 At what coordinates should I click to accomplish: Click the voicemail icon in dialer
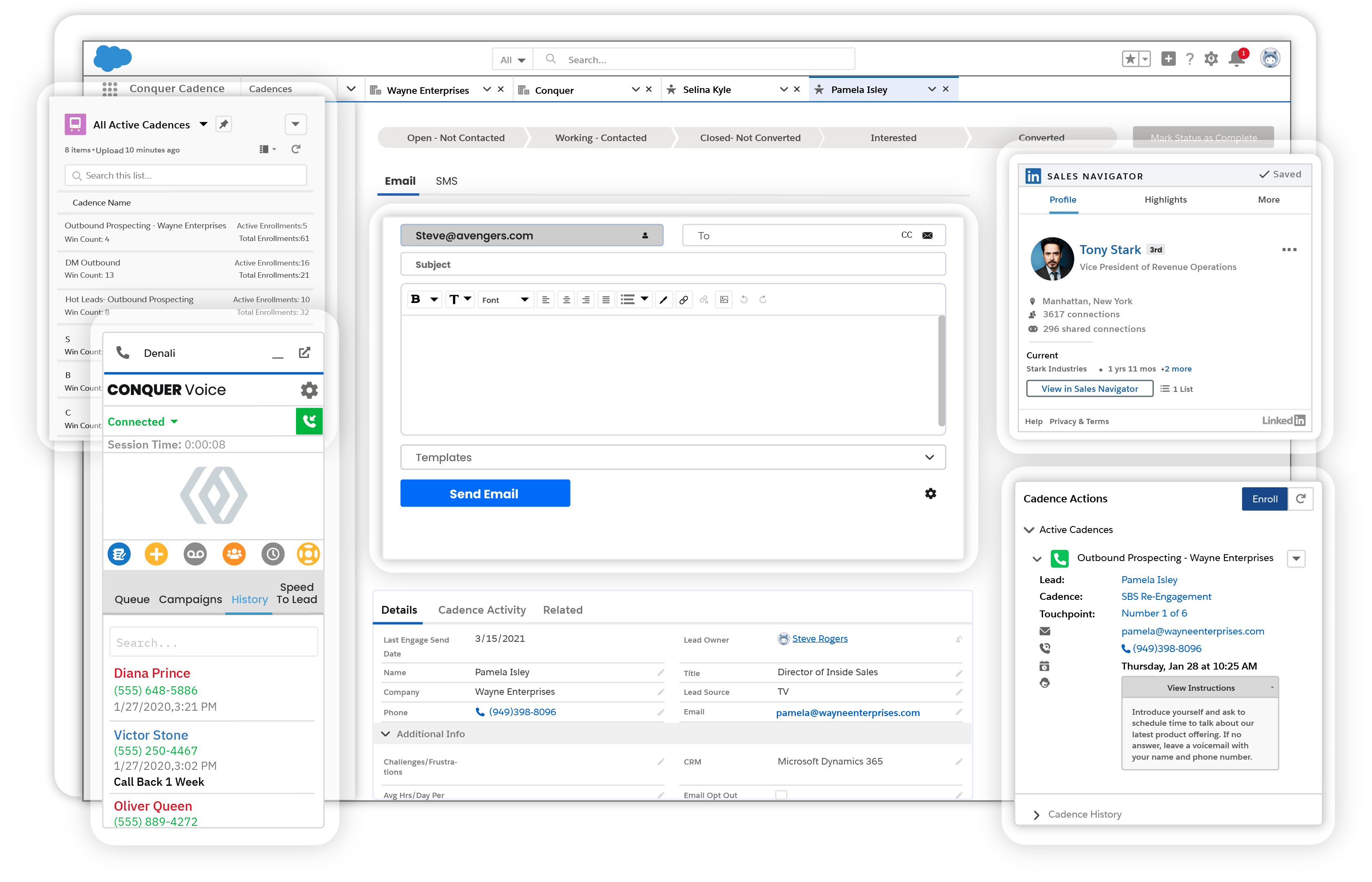(195, 554)
